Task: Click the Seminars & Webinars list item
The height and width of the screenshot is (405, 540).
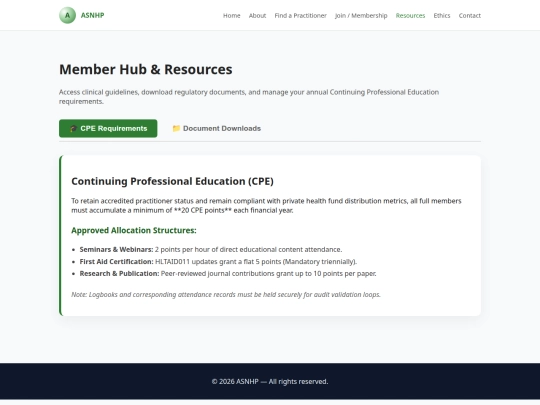Action: click(210, 249)
